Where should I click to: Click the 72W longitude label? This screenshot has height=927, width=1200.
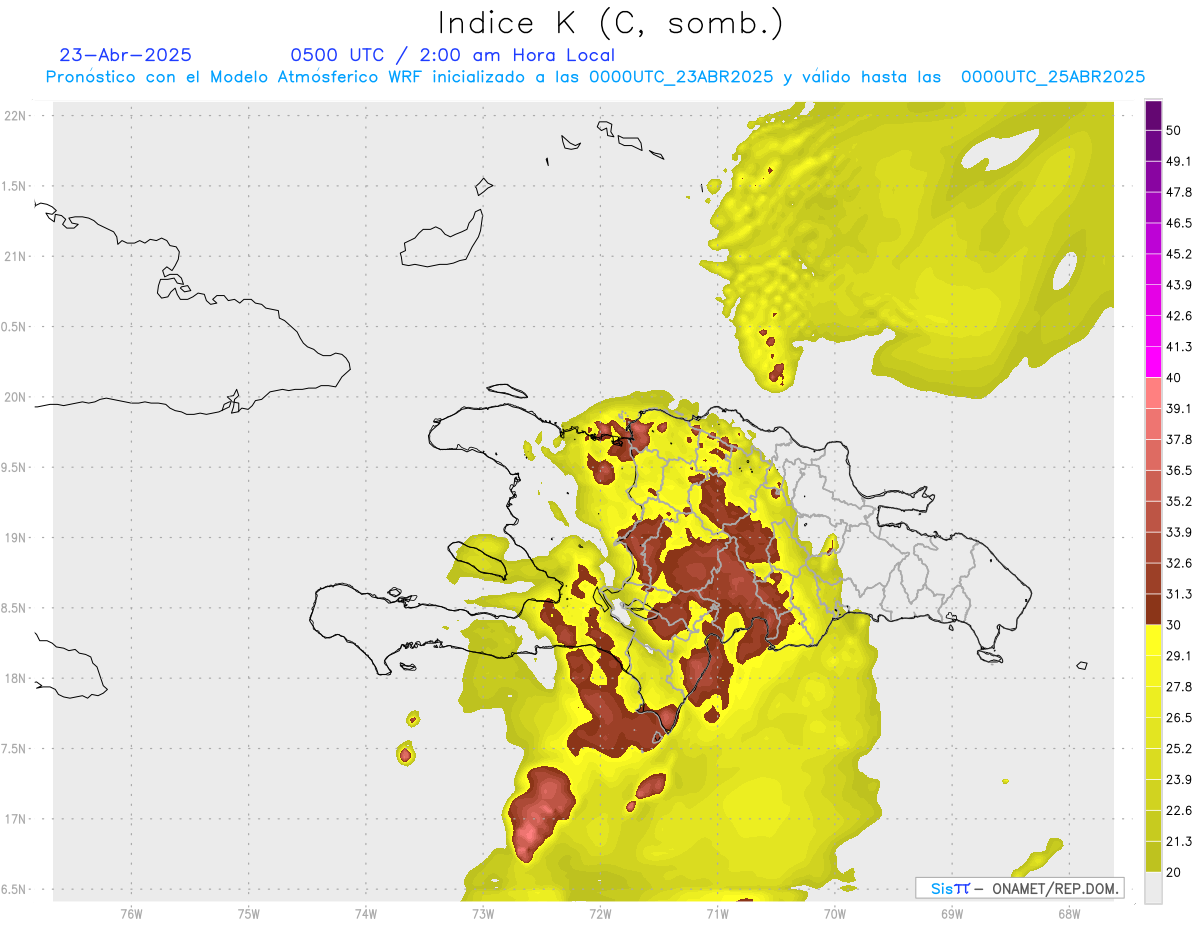pyautogui.click(x=600, y=913)
